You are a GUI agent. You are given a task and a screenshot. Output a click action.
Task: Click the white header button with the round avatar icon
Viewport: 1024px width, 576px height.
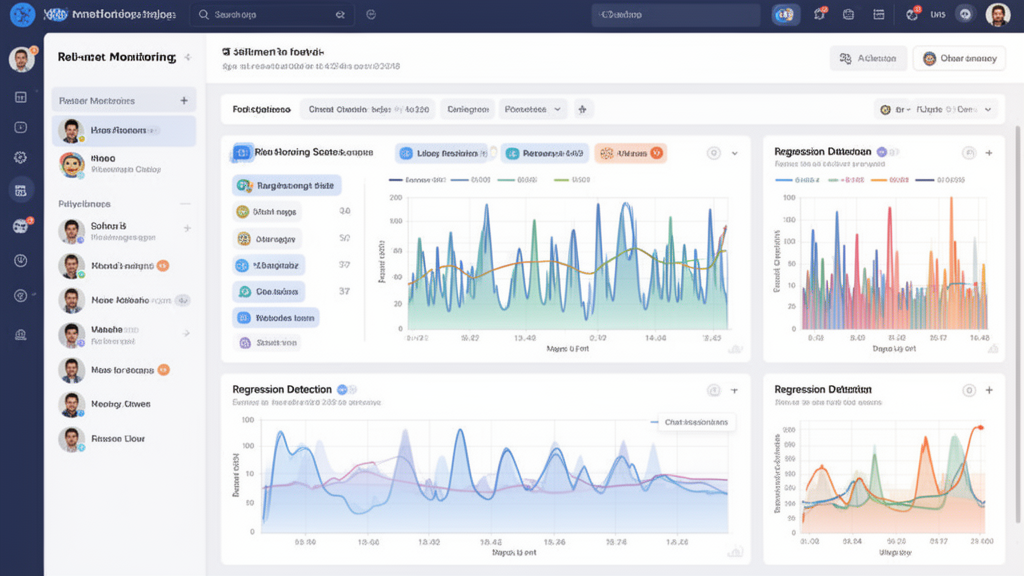point(959,58)
